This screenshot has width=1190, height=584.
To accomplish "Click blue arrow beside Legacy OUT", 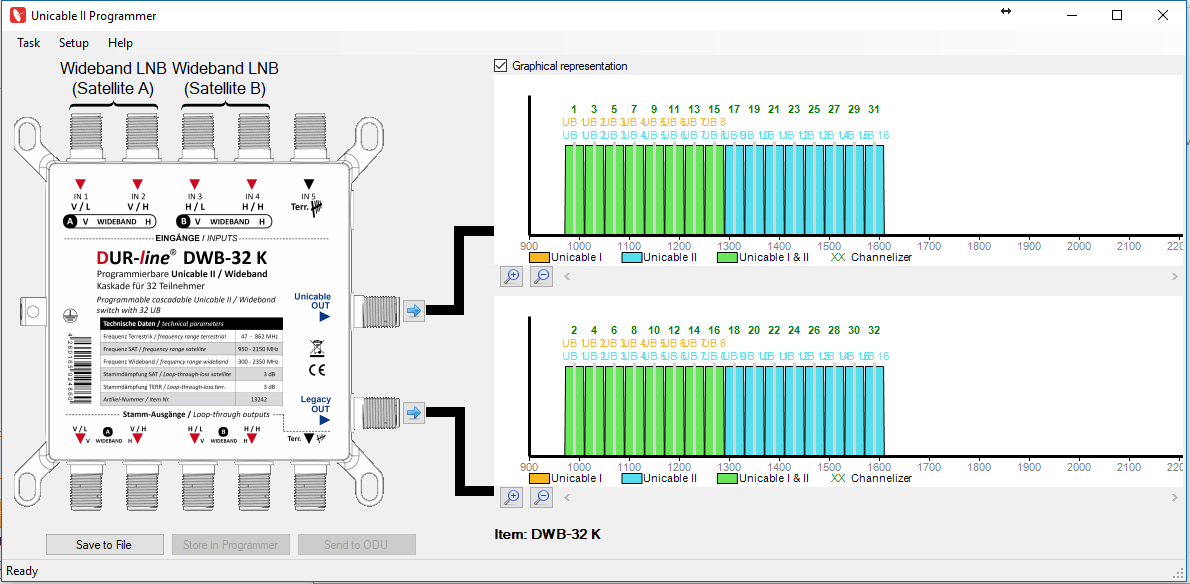I will (x=414, y=412).
